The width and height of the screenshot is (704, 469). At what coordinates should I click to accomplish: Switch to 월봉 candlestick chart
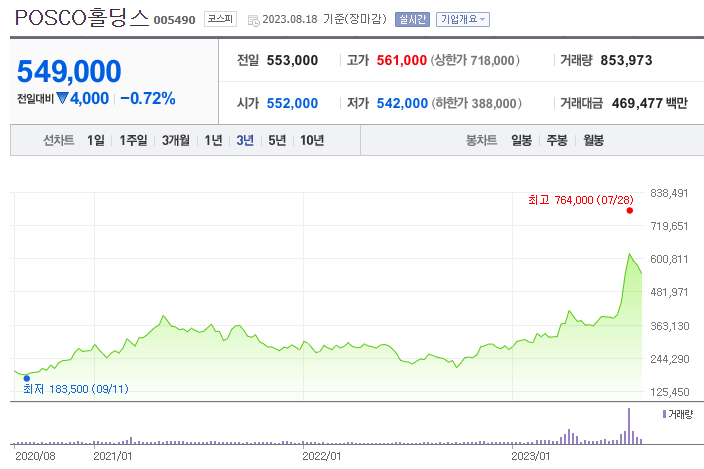pos(593,140)
